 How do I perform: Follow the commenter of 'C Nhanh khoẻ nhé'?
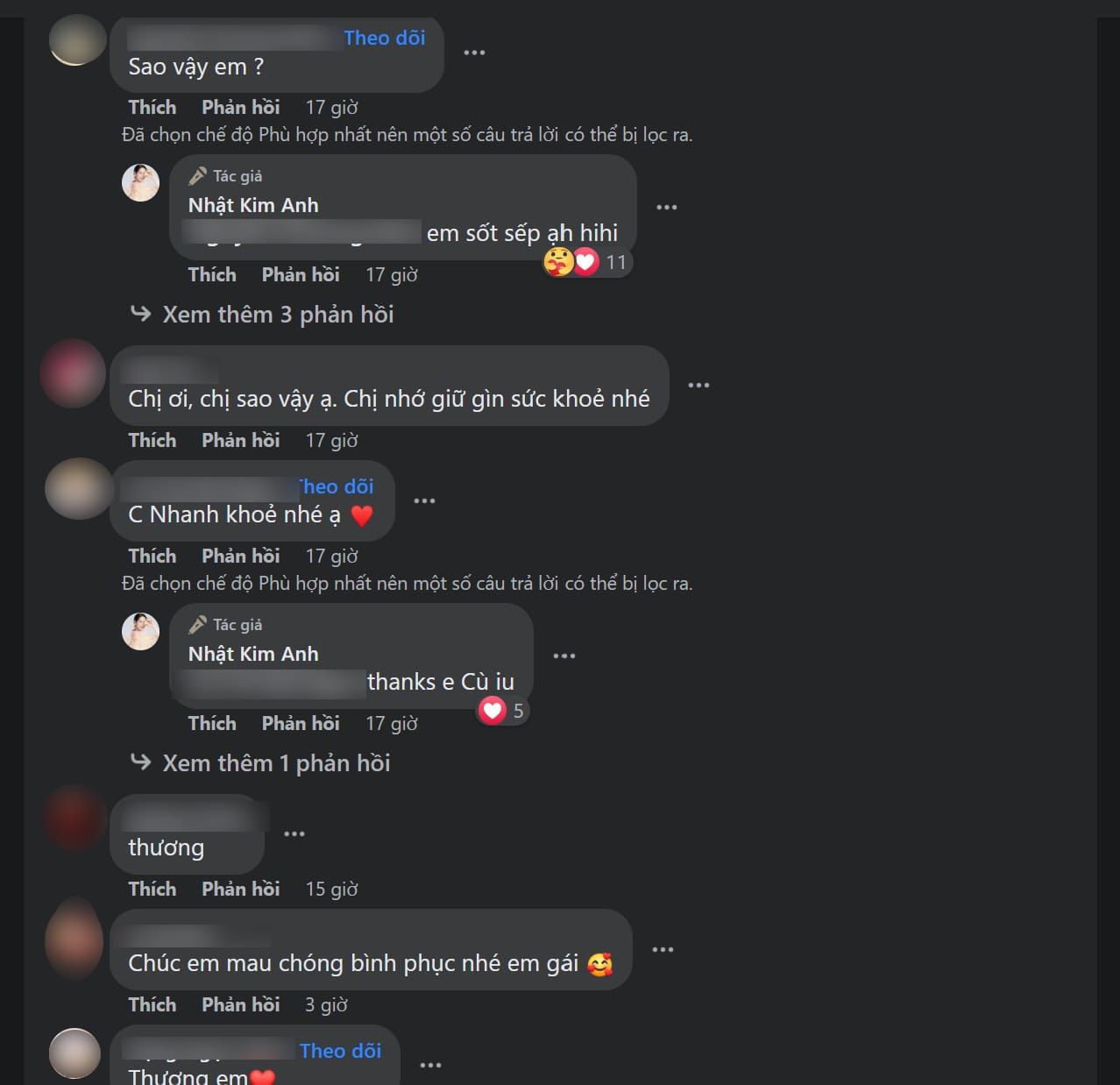pyautogui.click(x=337, y=486)
